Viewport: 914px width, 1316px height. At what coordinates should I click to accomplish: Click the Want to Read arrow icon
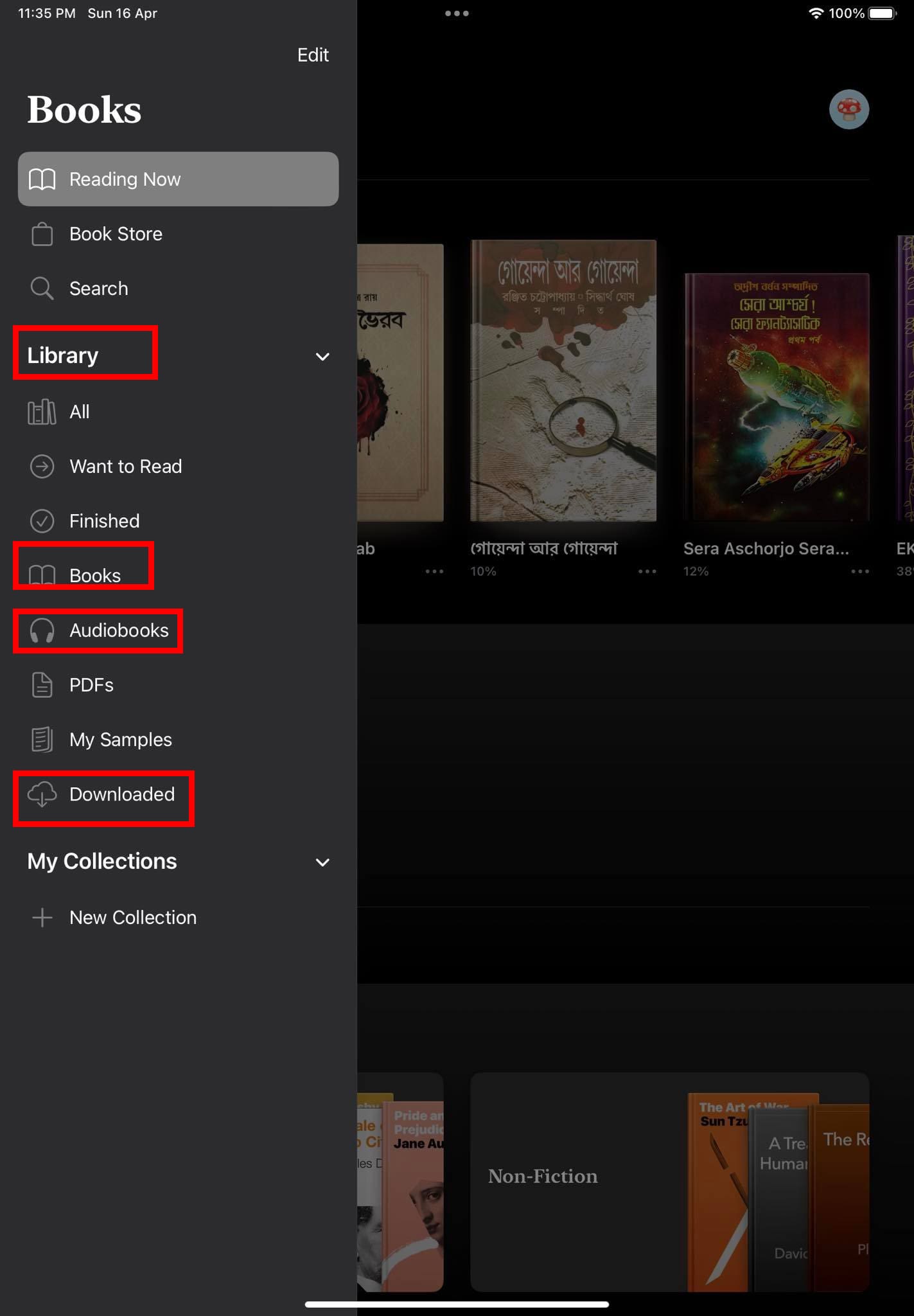(42, 467)
